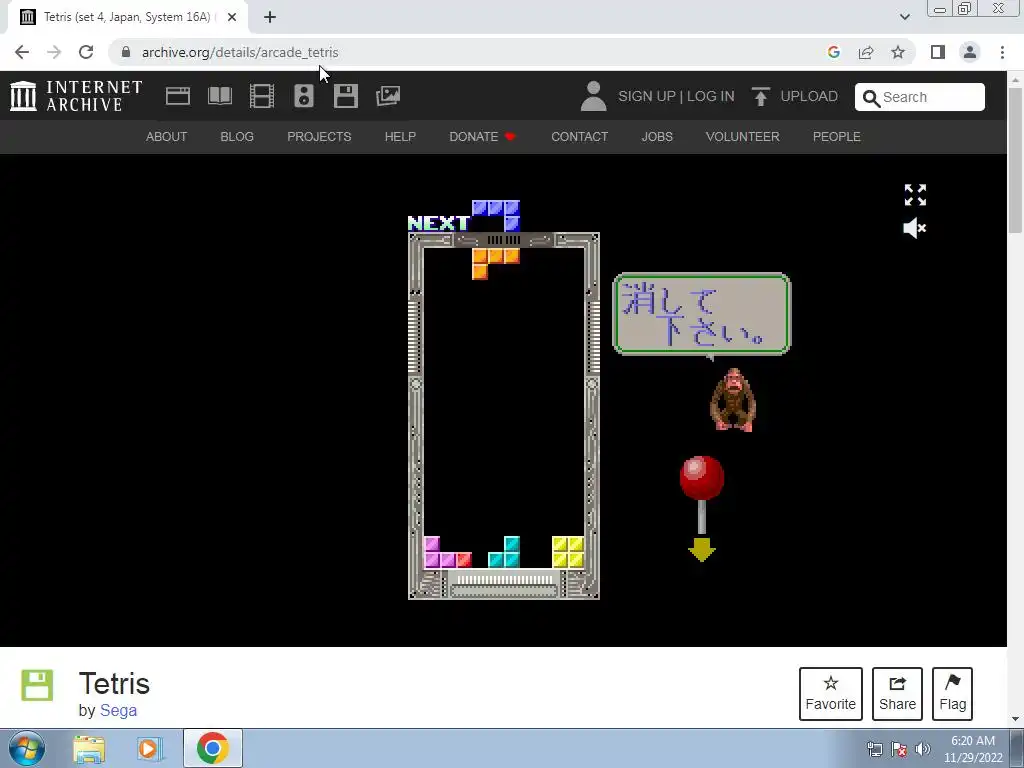Open the network tray icon

click(x=874, y=749)
